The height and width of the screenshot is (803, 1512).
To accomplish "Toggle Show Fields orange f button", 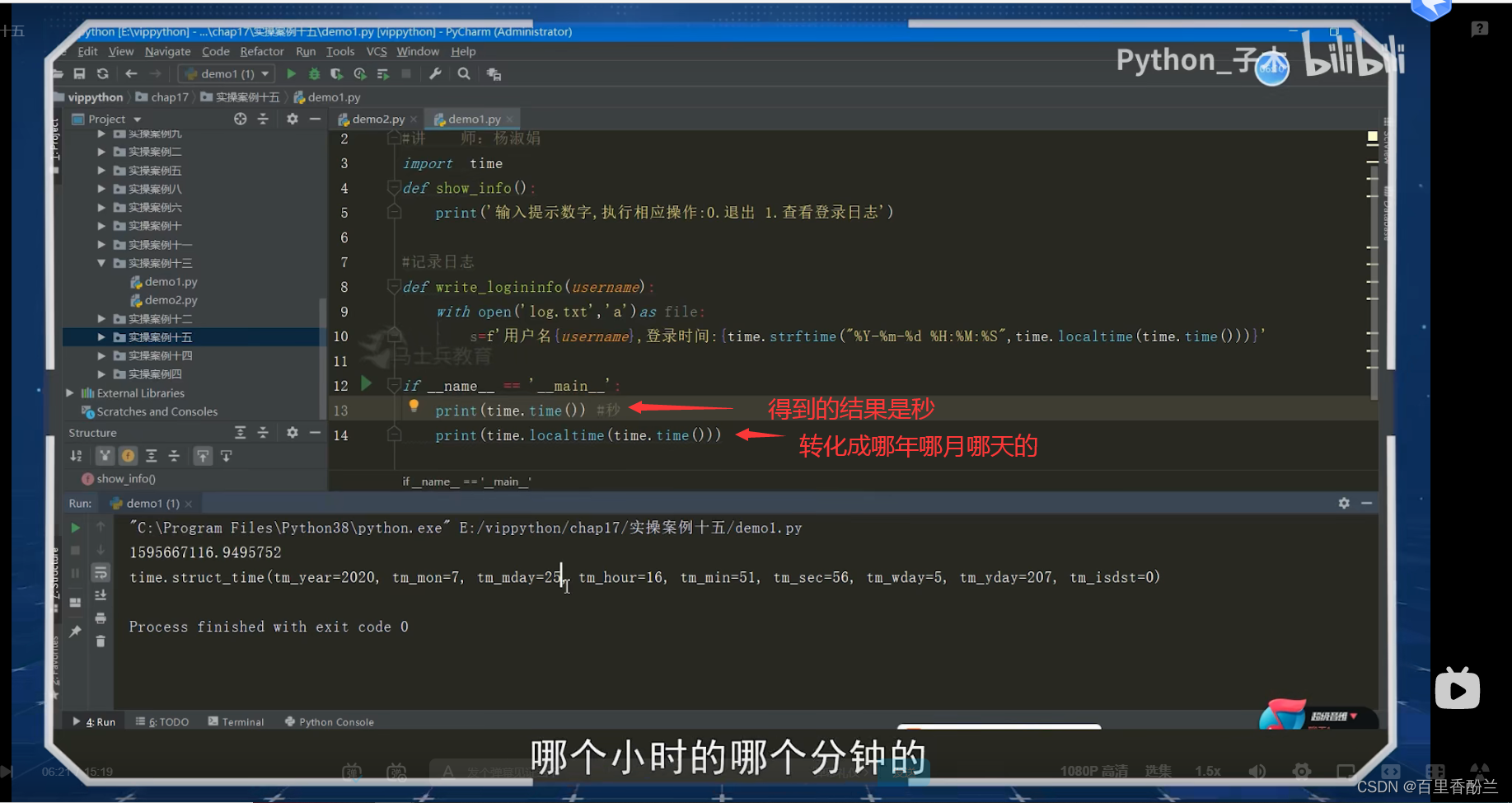I will (x=128, y=456).
